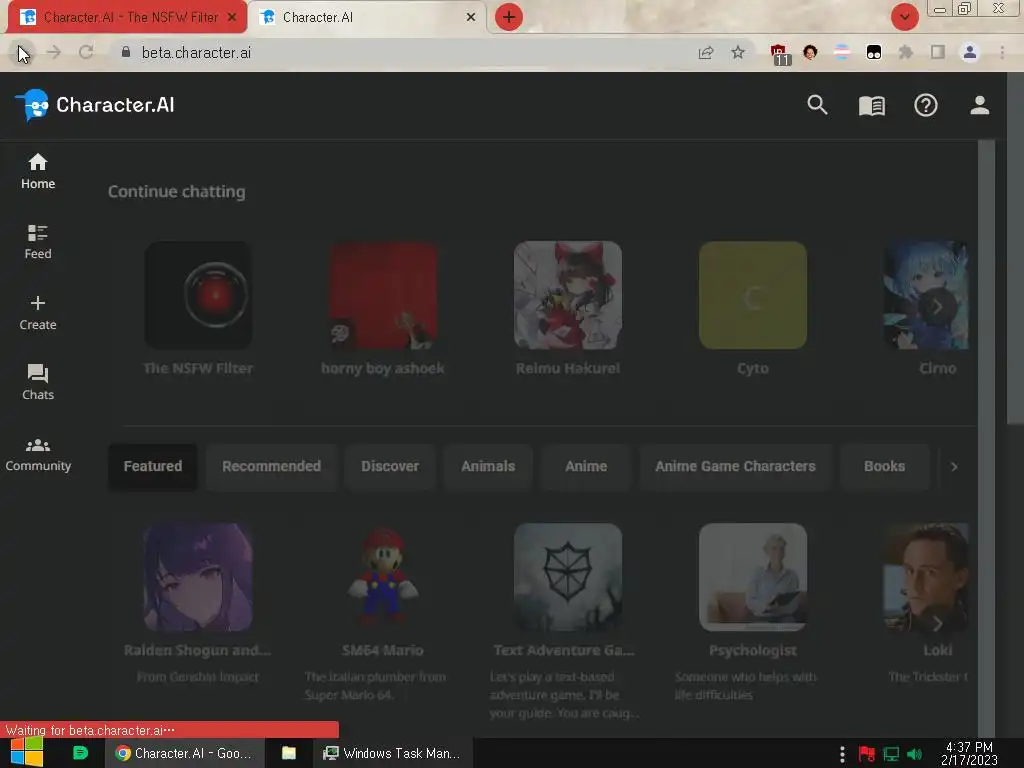Open the Cyto character chat
Image resolution: width=1024 pixels, height=768 pixels.
[752, 308]
